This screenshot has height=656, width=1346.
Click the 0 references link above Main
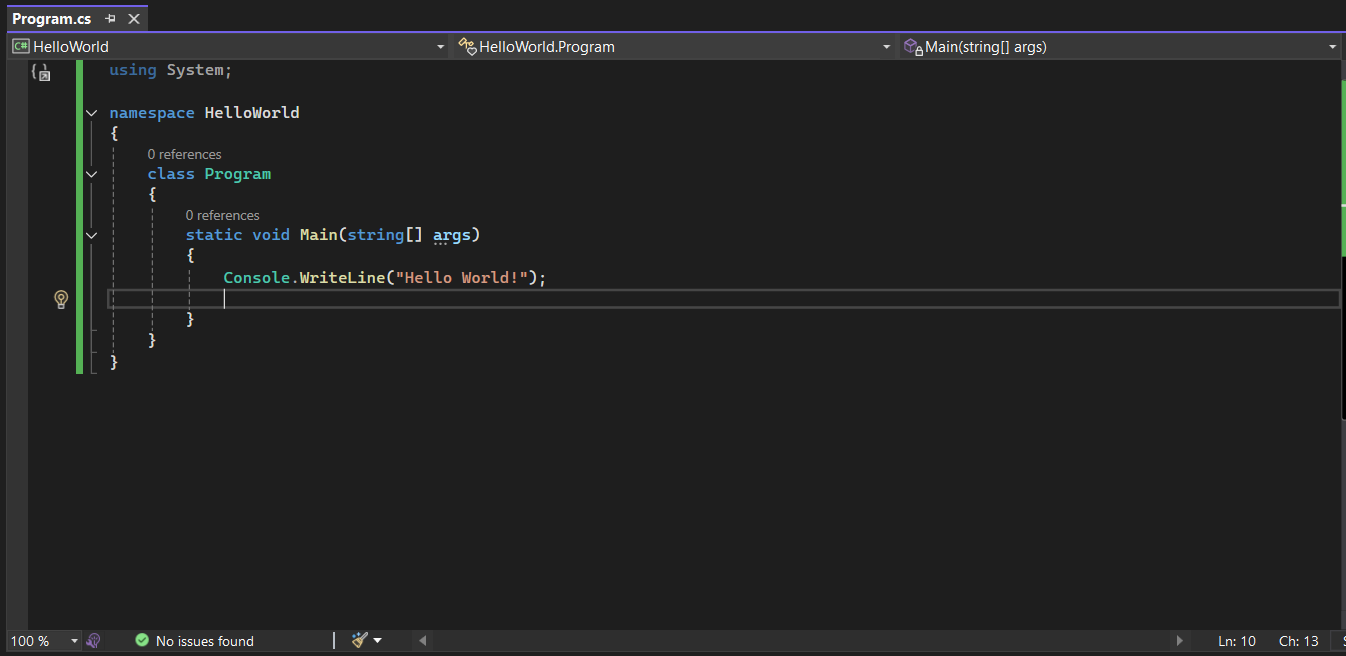(x=222, y=215)
